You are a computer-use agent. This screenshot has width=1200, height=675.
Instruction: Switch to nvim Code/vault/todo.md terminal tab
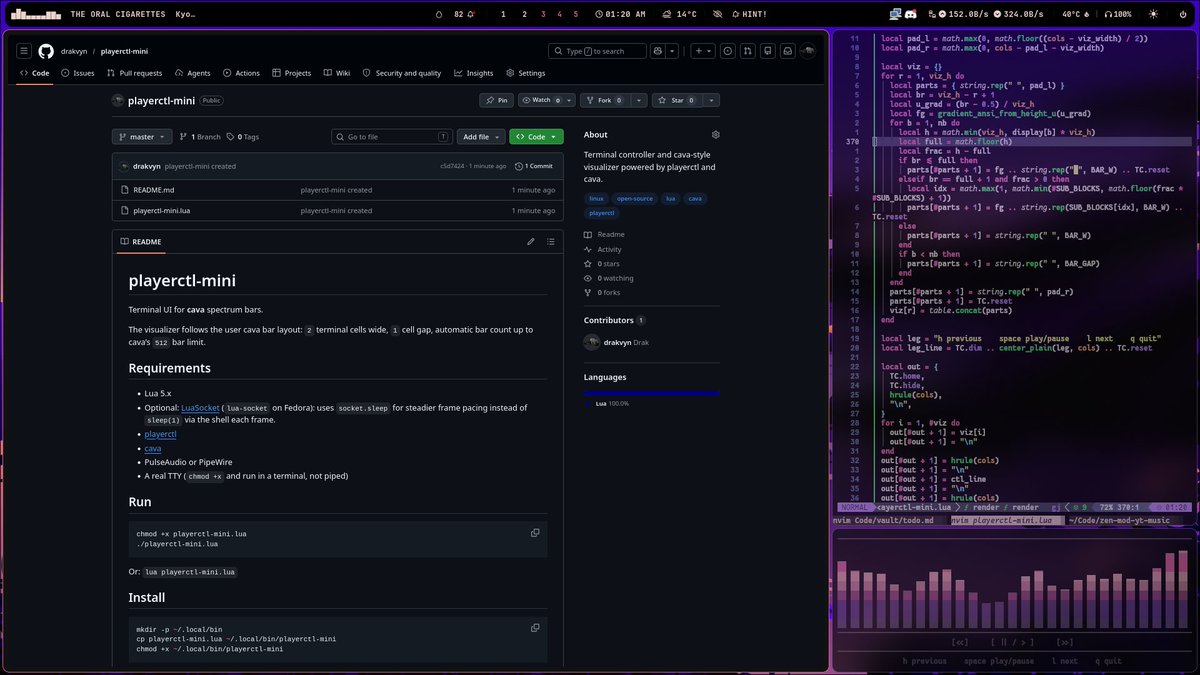pyautogui.click(x=885, y=520)
